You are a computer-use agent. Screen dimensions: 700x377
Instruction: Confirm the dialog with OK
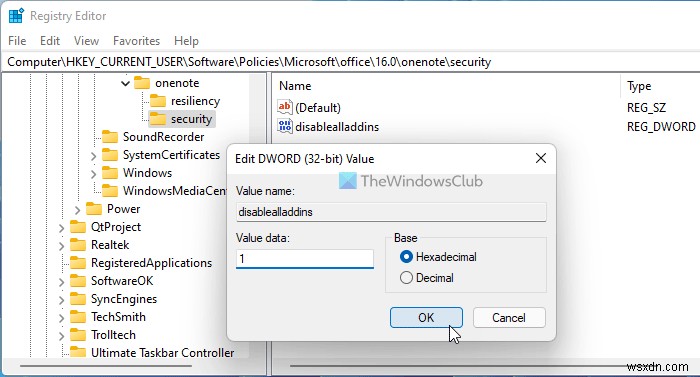click(x=426, y=318)
